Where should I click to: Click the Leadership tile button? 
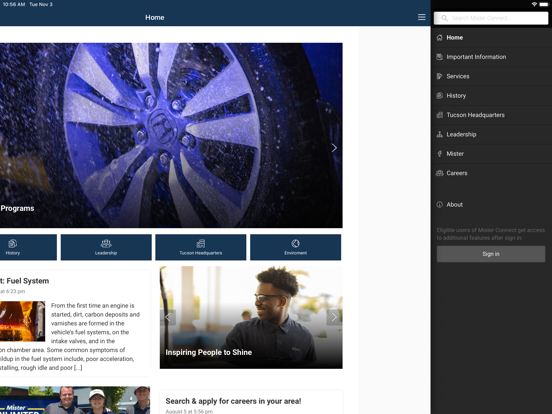tap(106, 247)
